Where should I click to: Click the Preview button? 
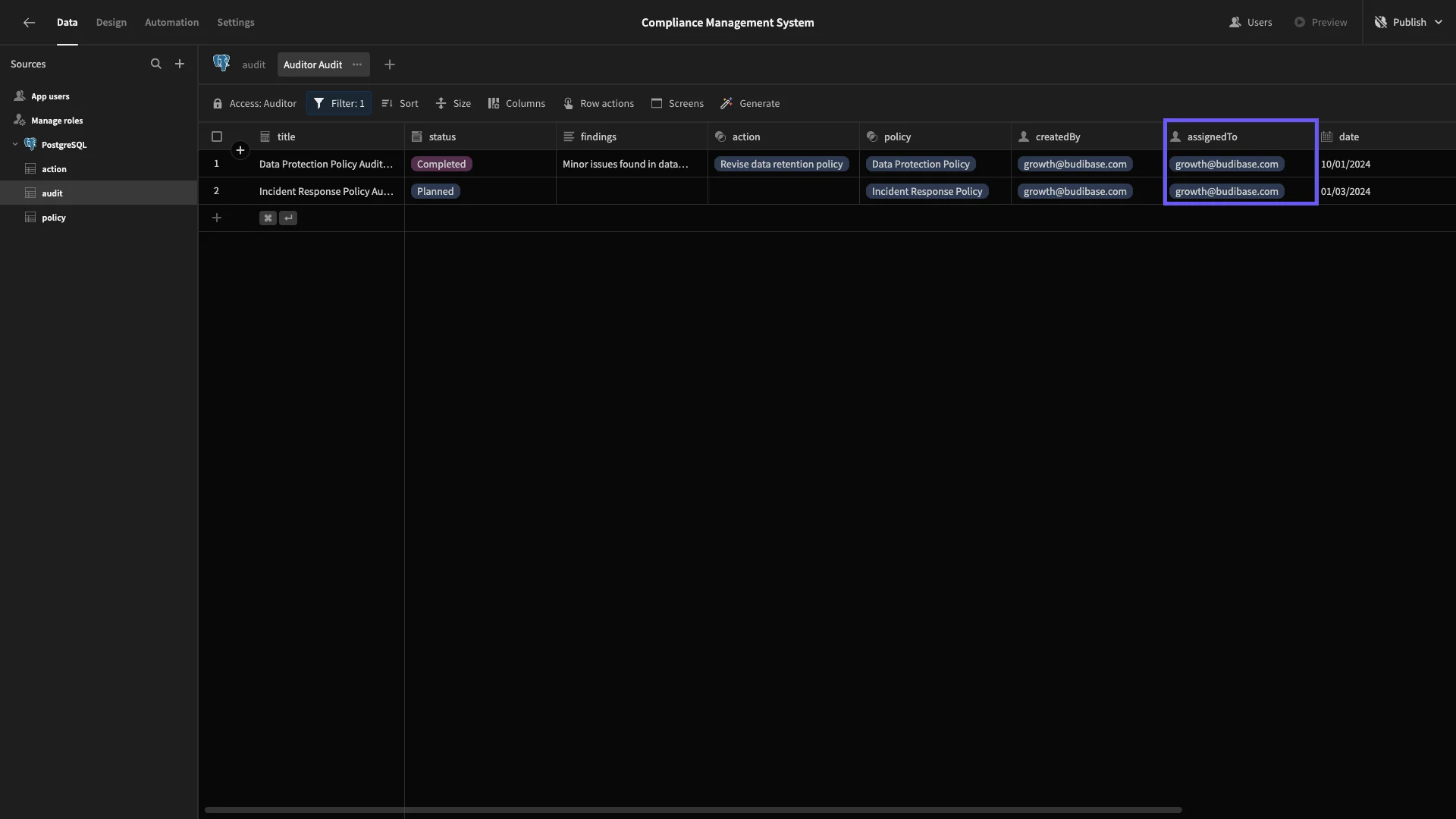1320,23
